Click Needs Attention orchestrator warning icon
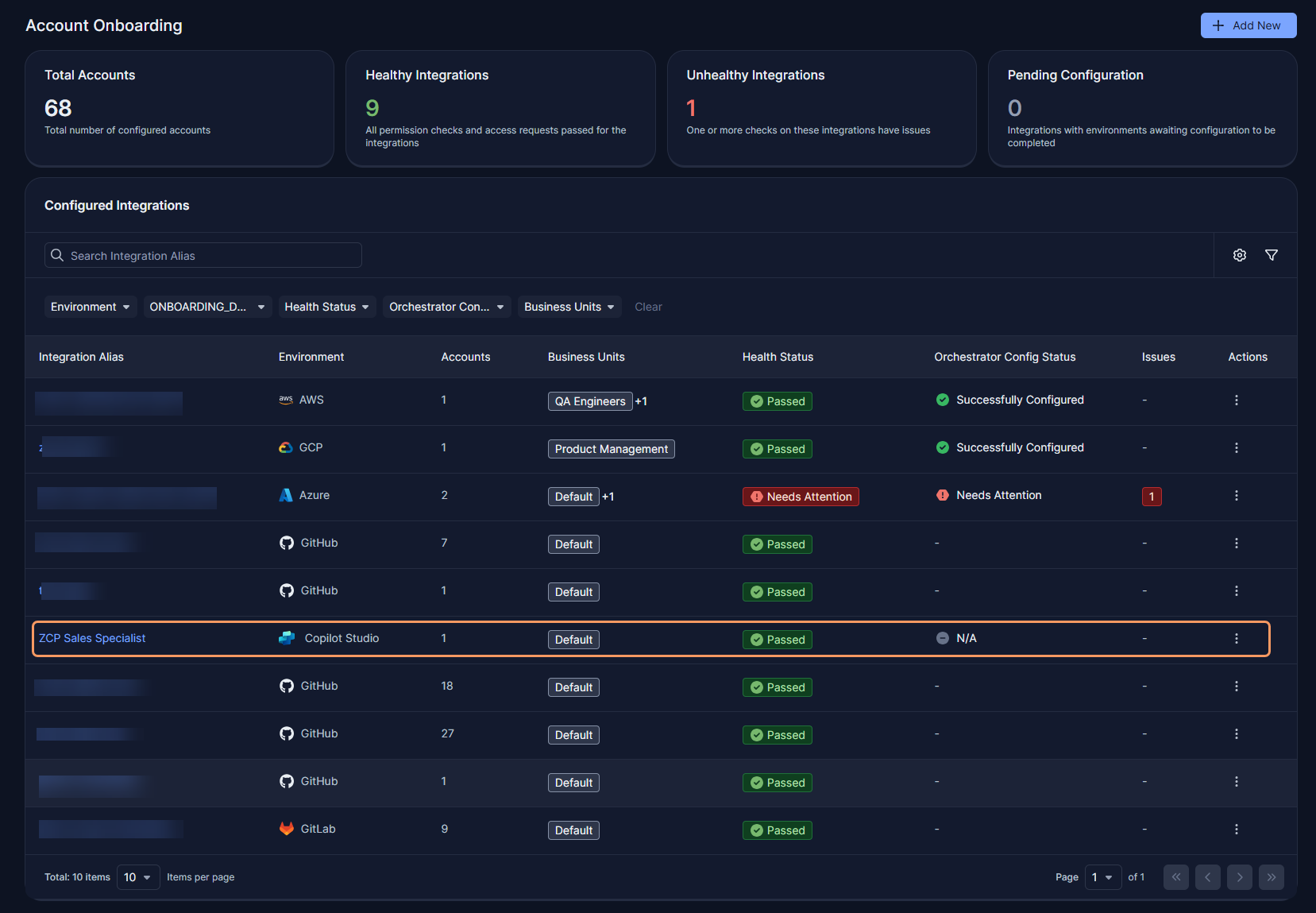This screenshot has width=1316, height=913. point(942,495)
